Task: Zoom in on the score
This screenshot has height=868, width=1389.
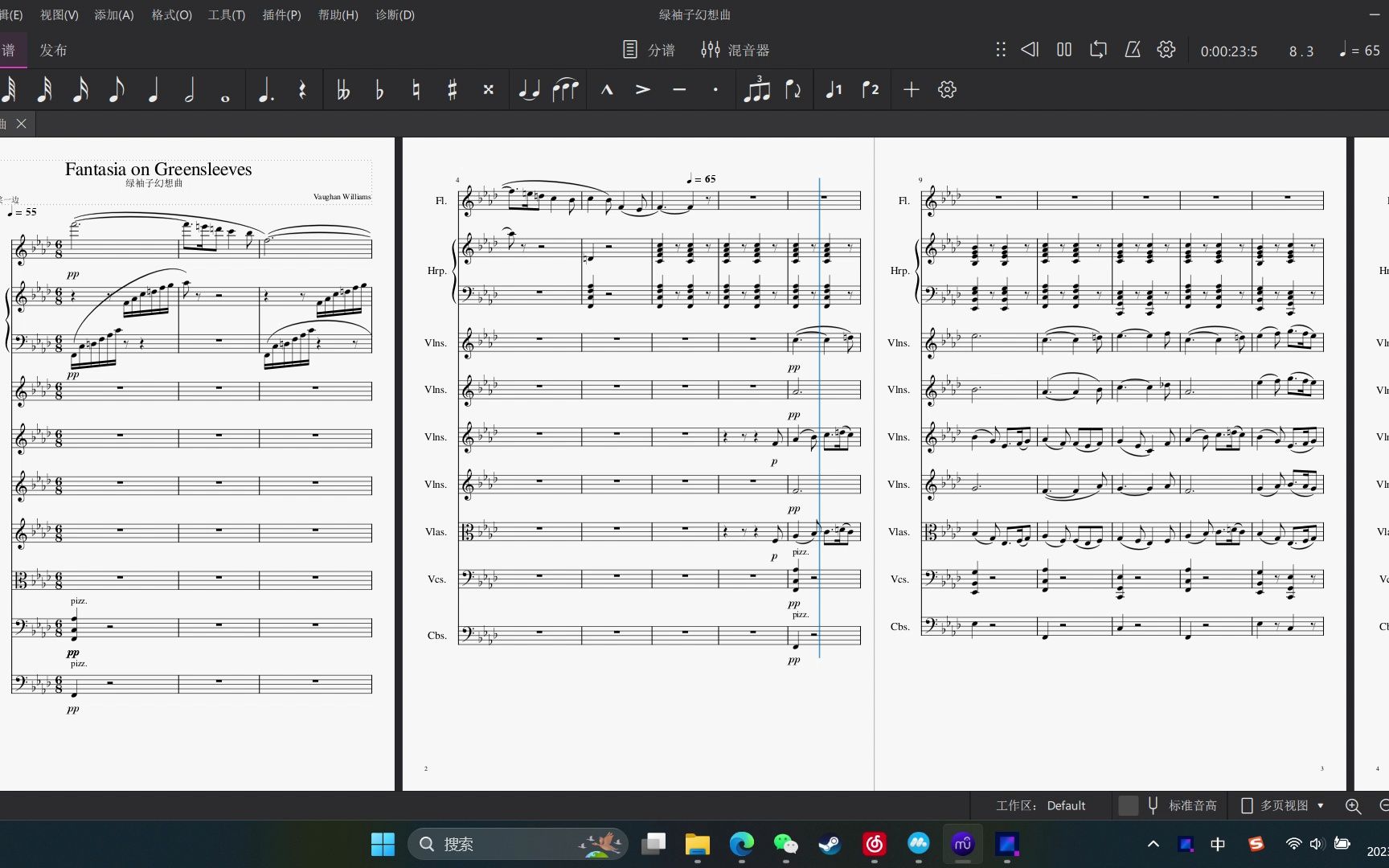Action: 1354,806
